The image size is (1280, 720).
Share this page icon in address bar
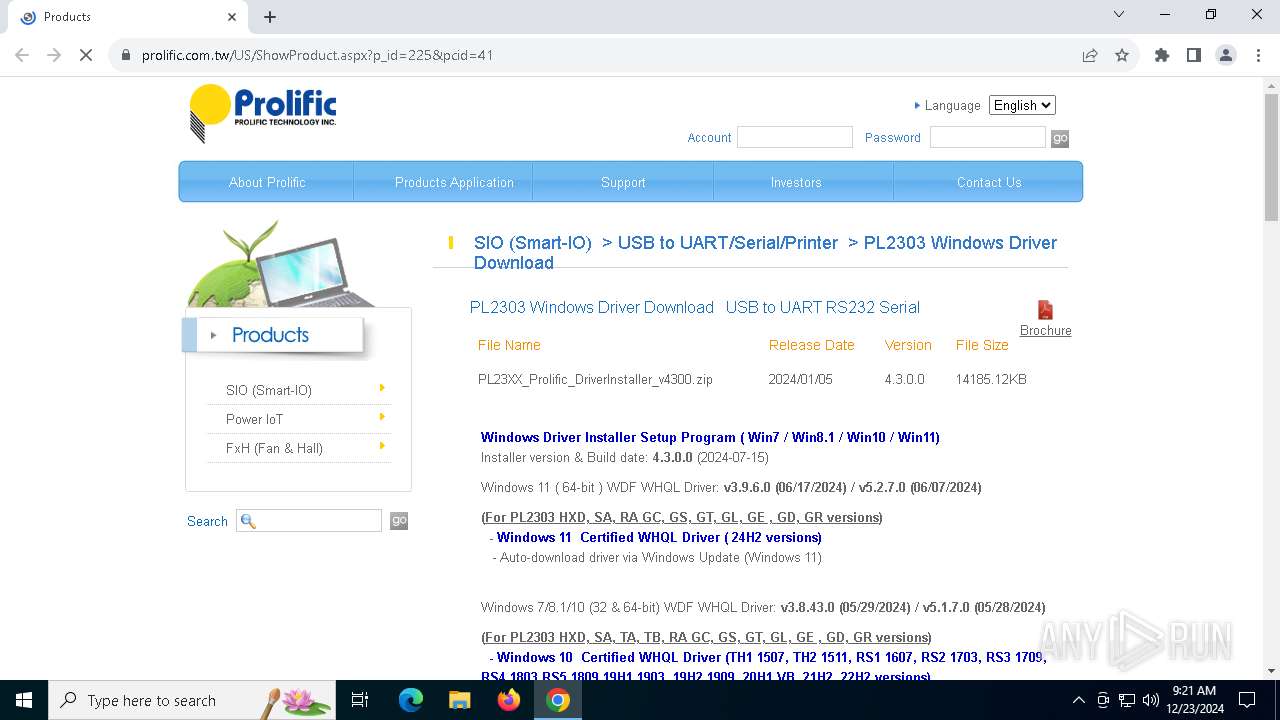[x=1090, y=55]
